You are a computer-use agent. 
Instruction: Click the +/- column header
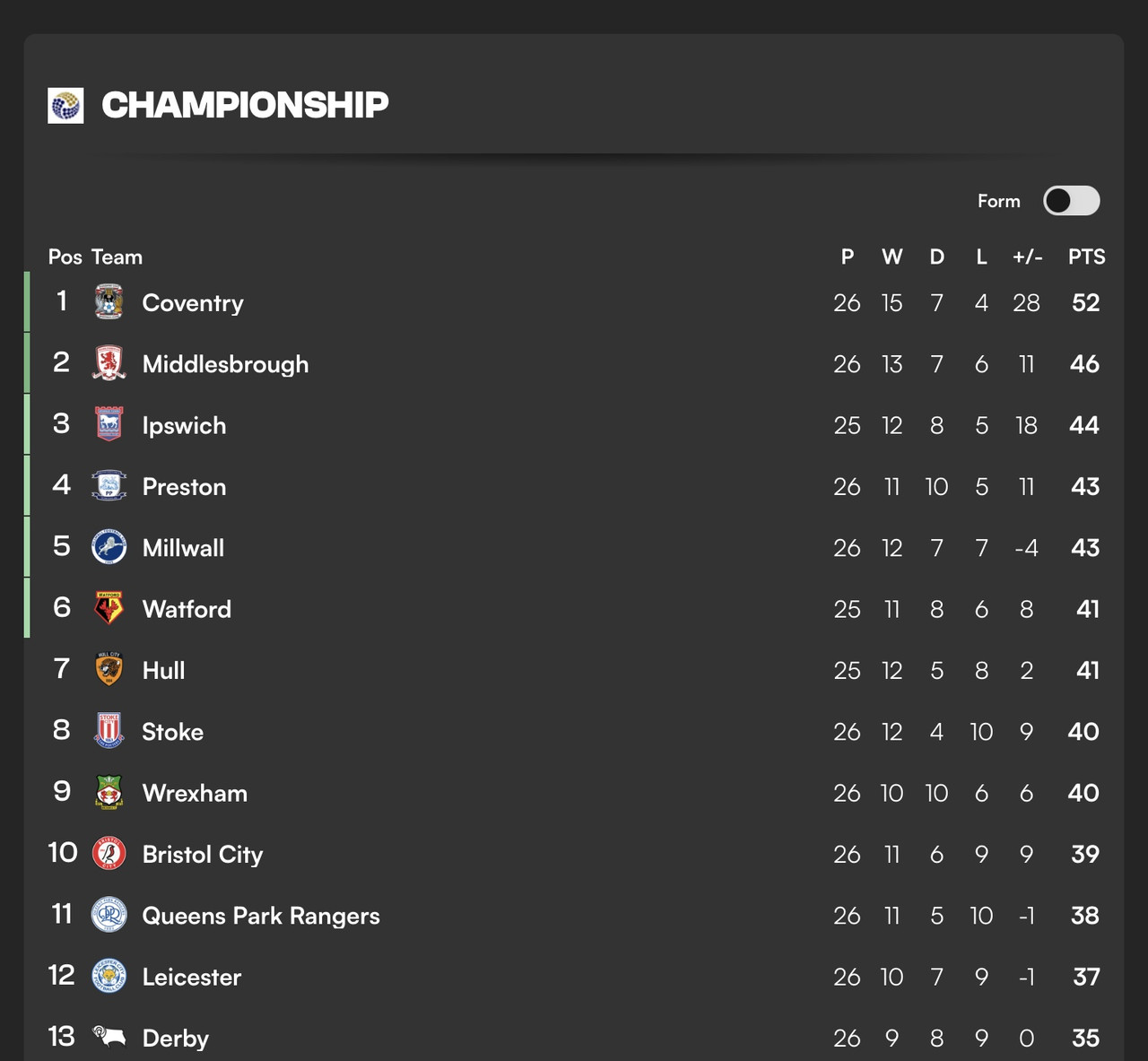point(1027,257)
